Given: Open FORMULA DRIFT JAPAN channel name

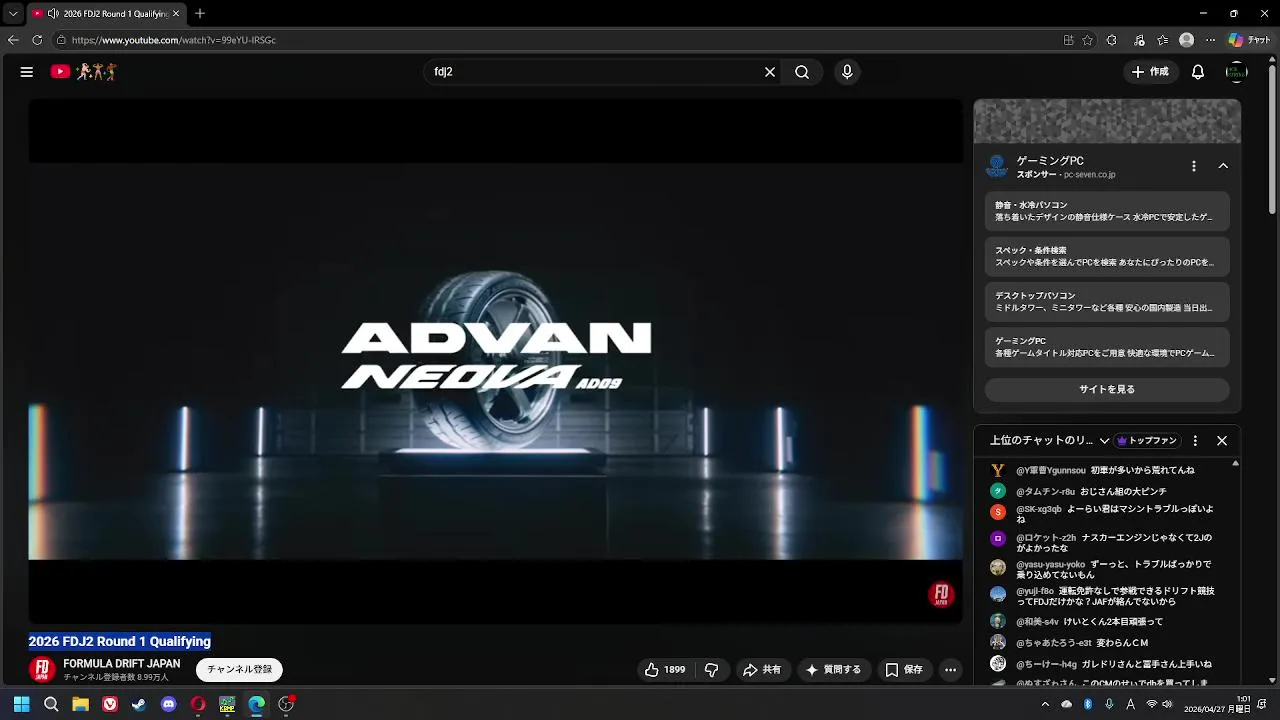Looking at the screenshot, I should click(x=122, y=664).
